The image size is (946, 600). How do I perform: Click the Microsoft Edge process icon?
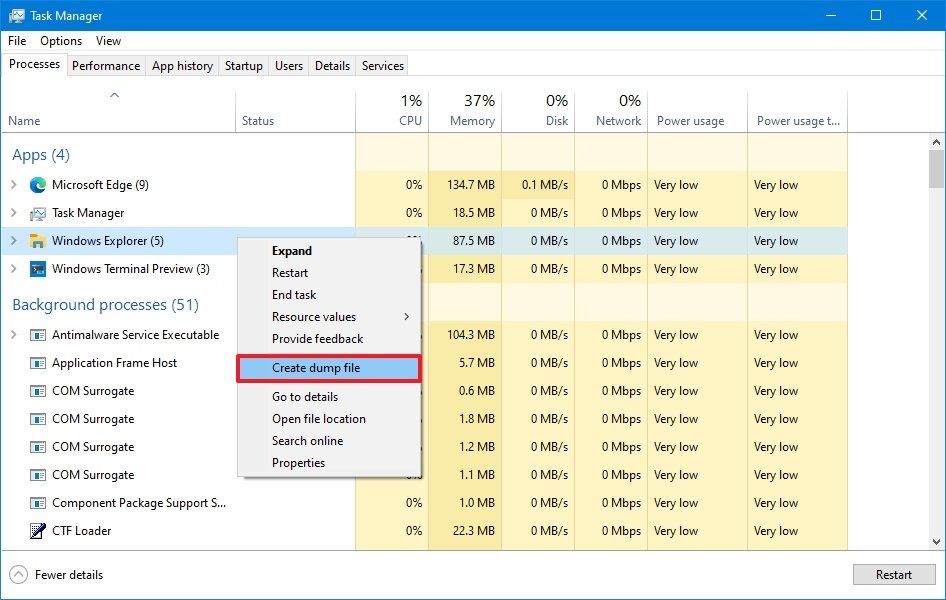[38, 184]
